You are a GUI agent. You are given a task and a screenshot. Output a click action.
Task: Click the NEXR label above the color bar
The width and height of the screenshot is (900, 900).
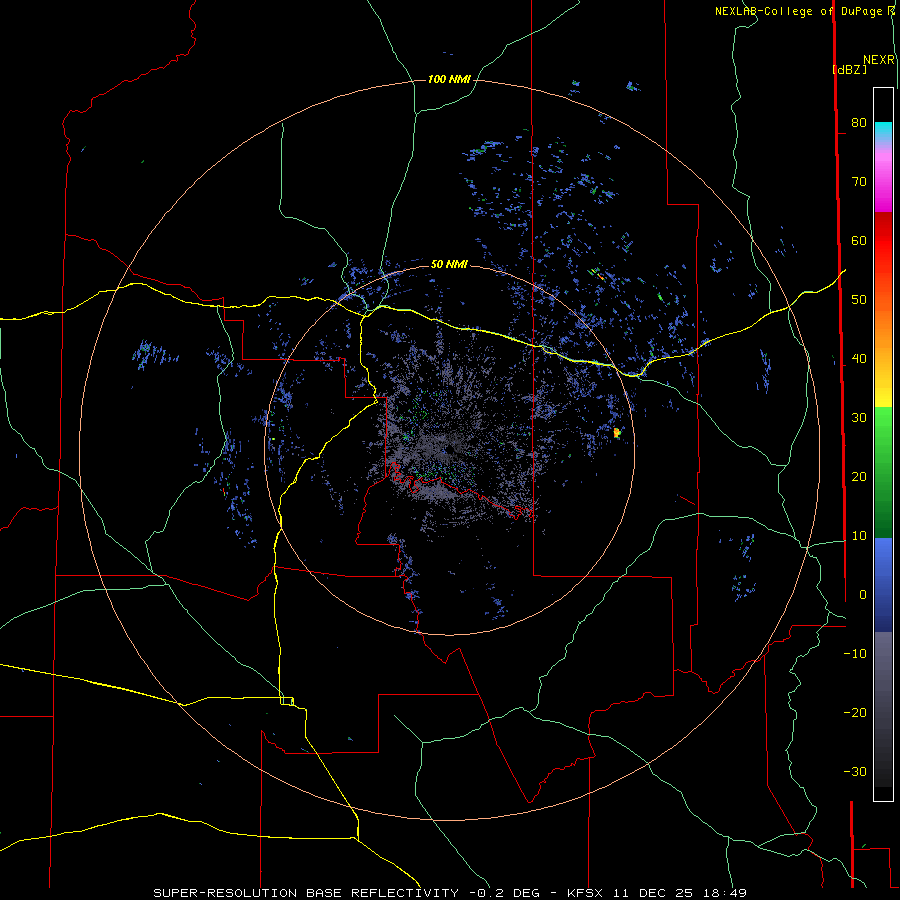pos(879,60)
